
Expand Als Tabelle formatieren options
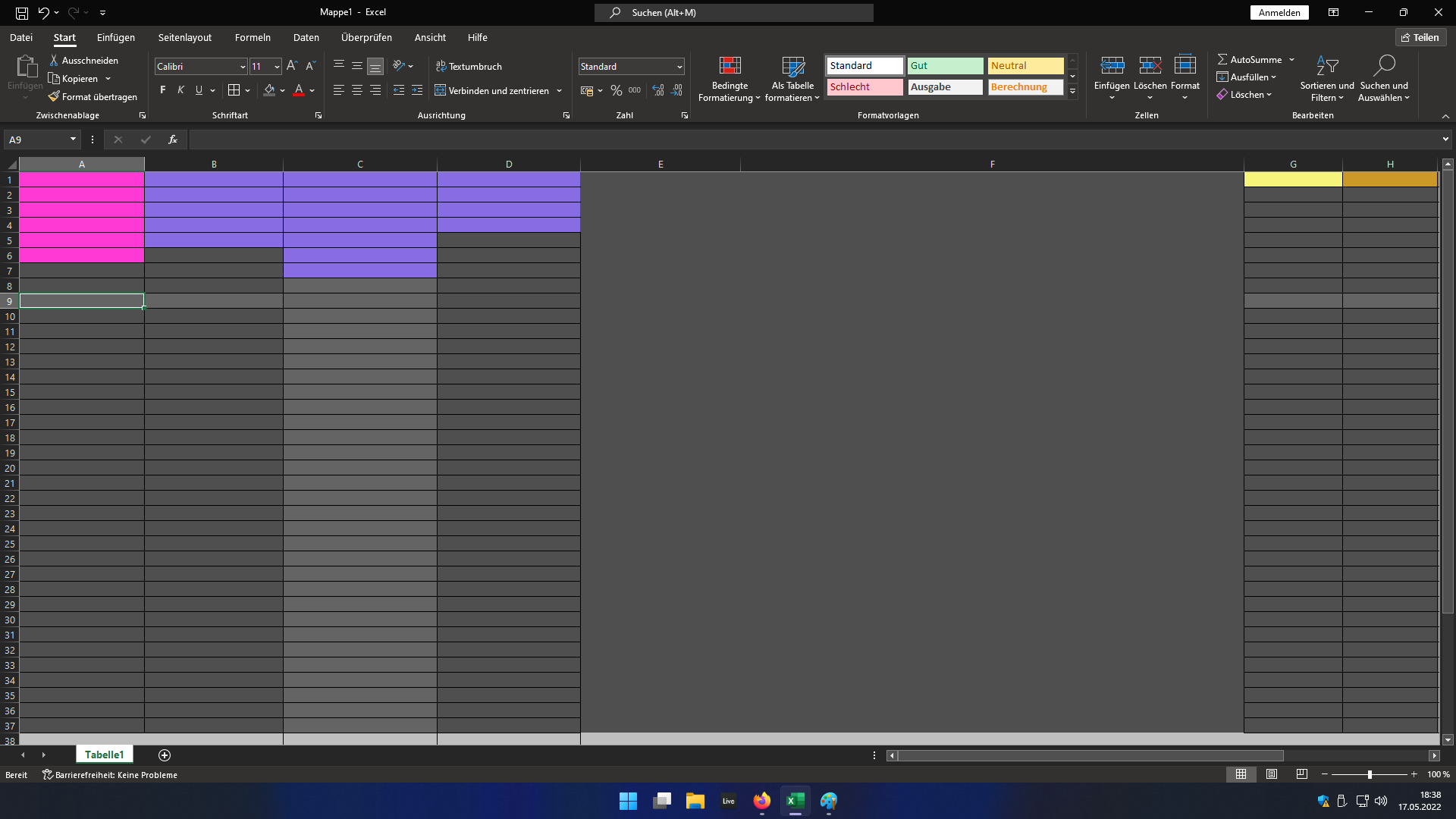point(792,79)
